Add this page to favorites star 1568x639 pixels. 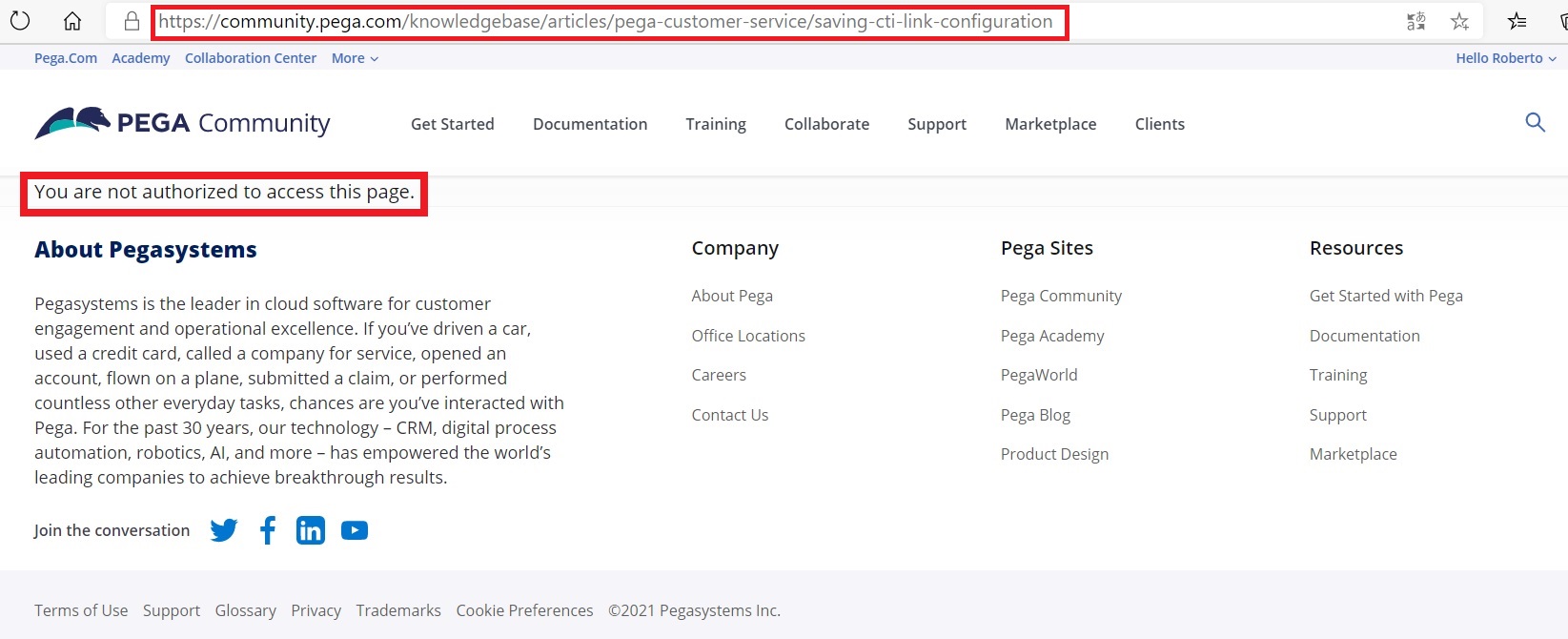tap(1459, 21)
